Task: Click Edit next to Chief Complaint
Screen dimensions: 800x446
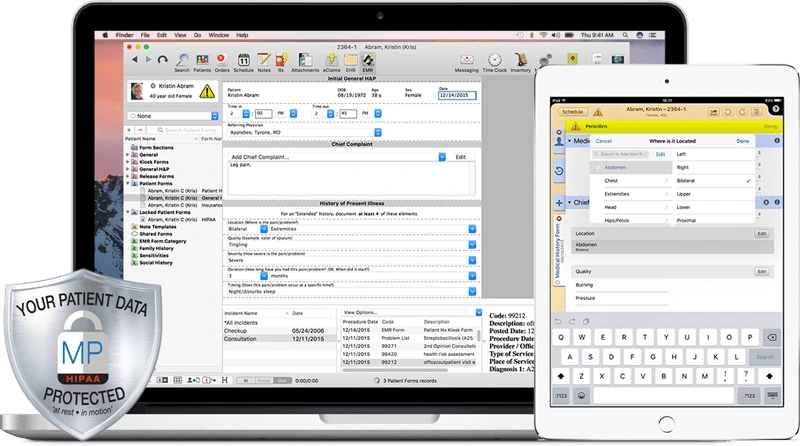Action: point(461,157)
